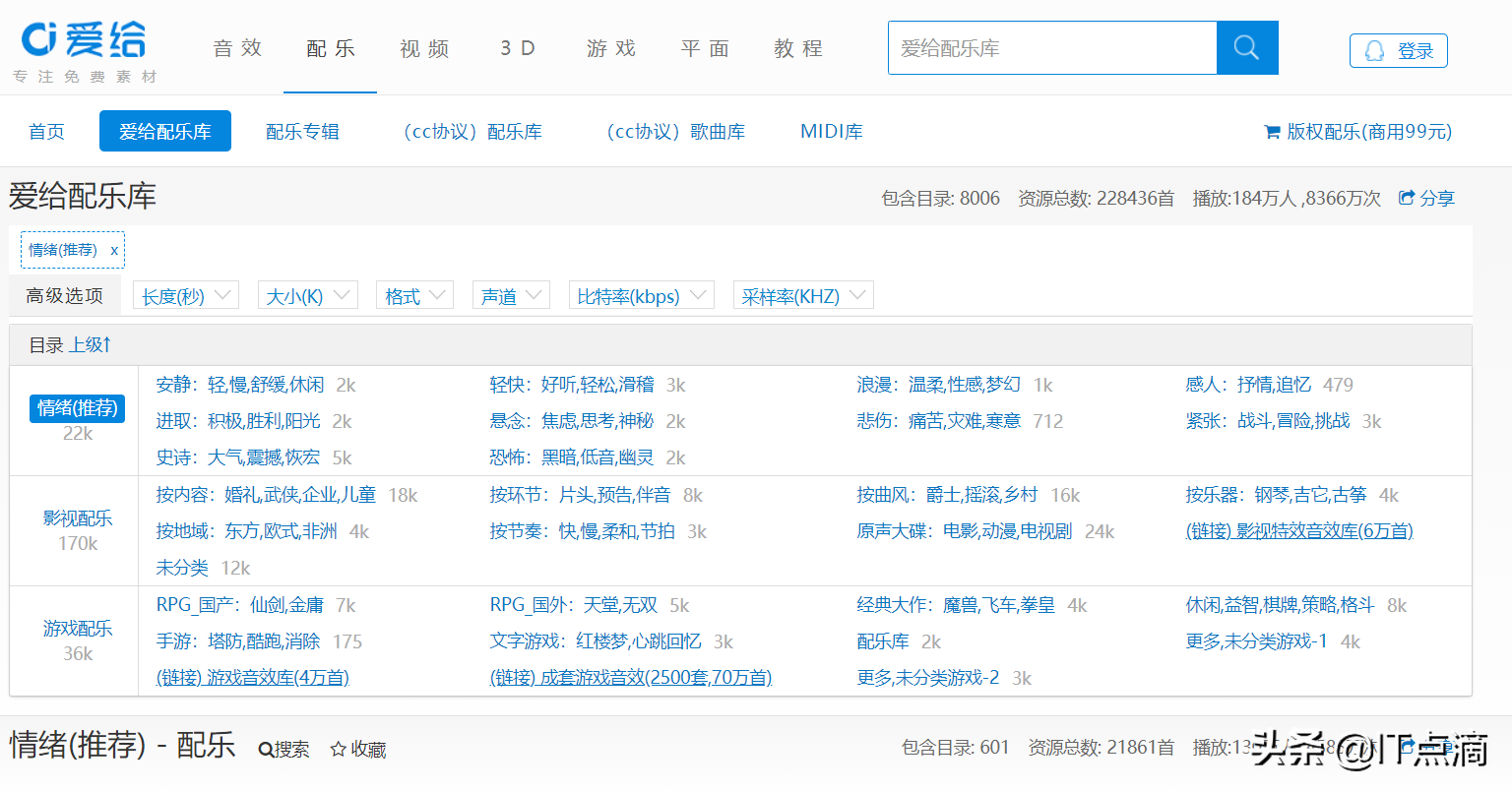The image size is (1512, 792).
Task: Switch to the 首页 tab
Action: (x=46, y=132)
